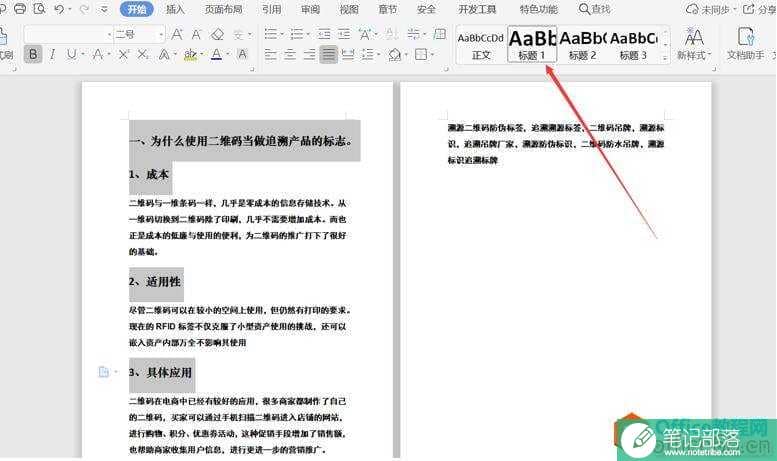Open the undo history dropdown arrow
The width and height of the screenshot is (777, 461).
[70, 9]
